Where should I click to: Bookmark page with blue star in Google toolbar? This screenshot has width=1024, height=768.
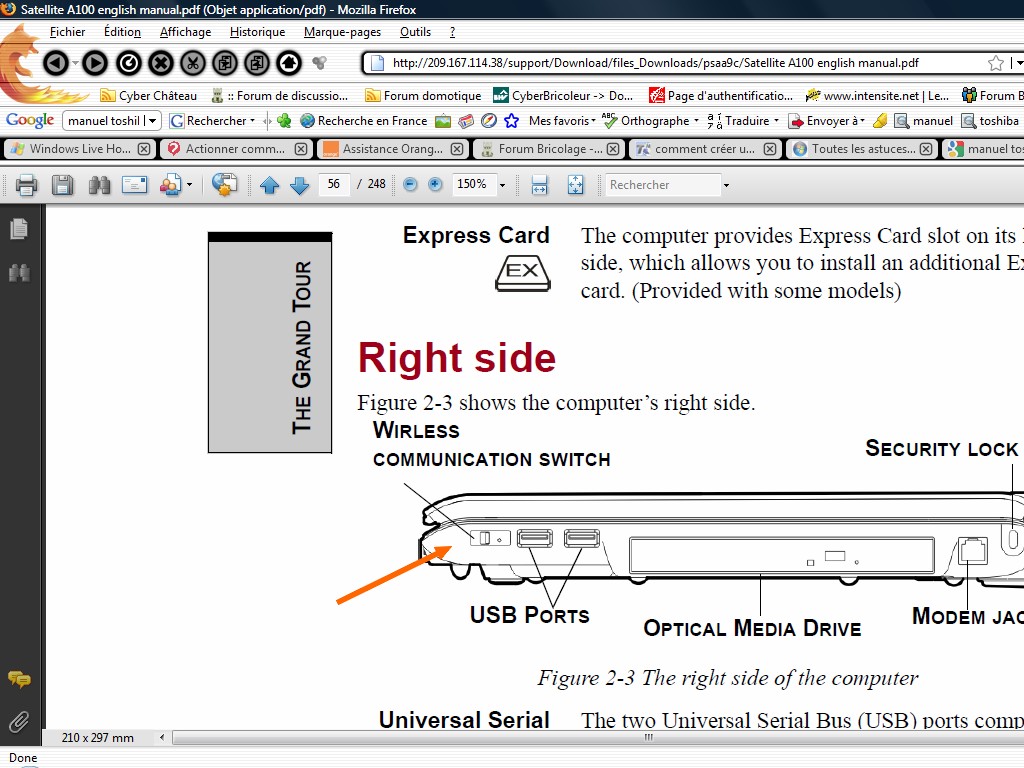[511, 121]
